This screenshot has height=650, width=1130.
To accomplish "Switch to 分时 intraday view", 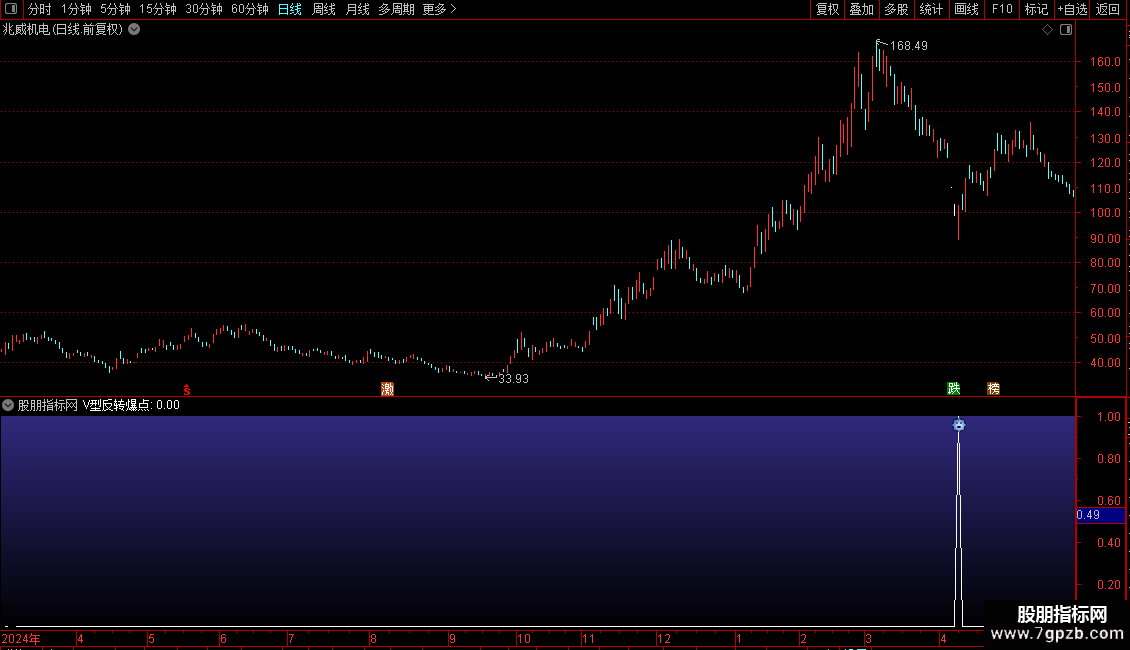I will [x=40, y=9].
